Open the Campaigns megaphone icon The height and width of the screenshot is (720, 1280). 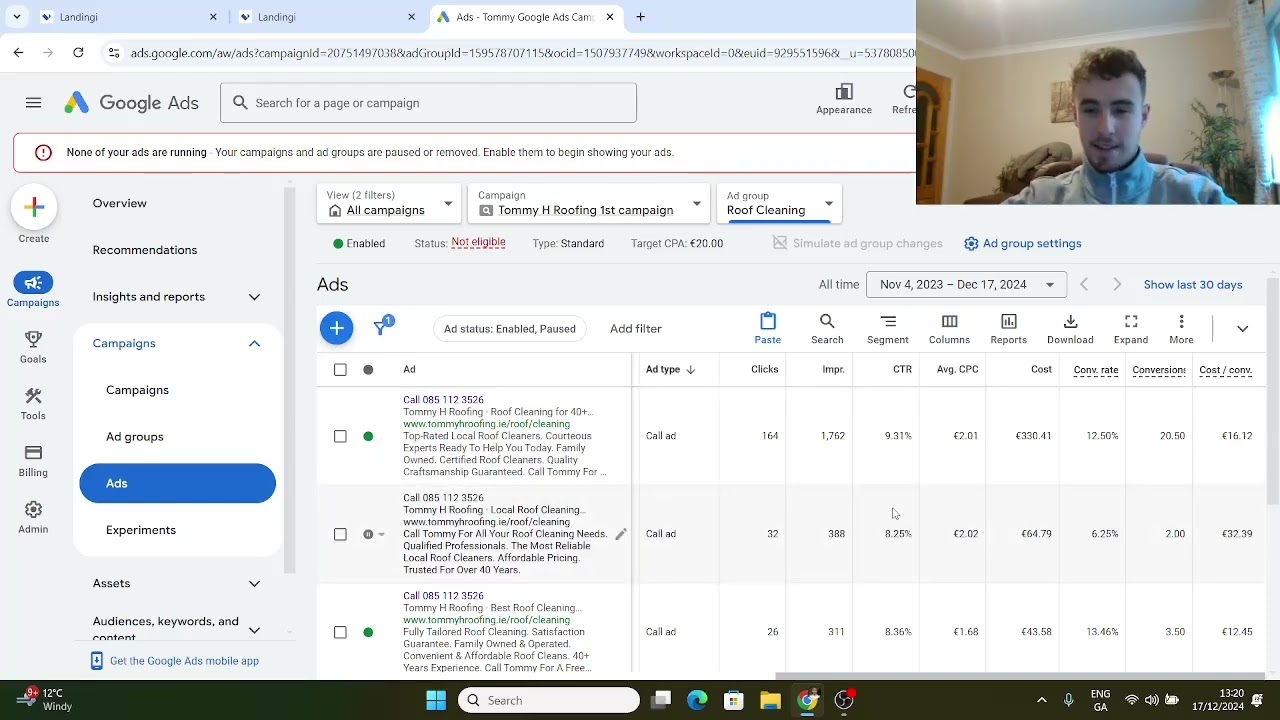click(33, 283)
